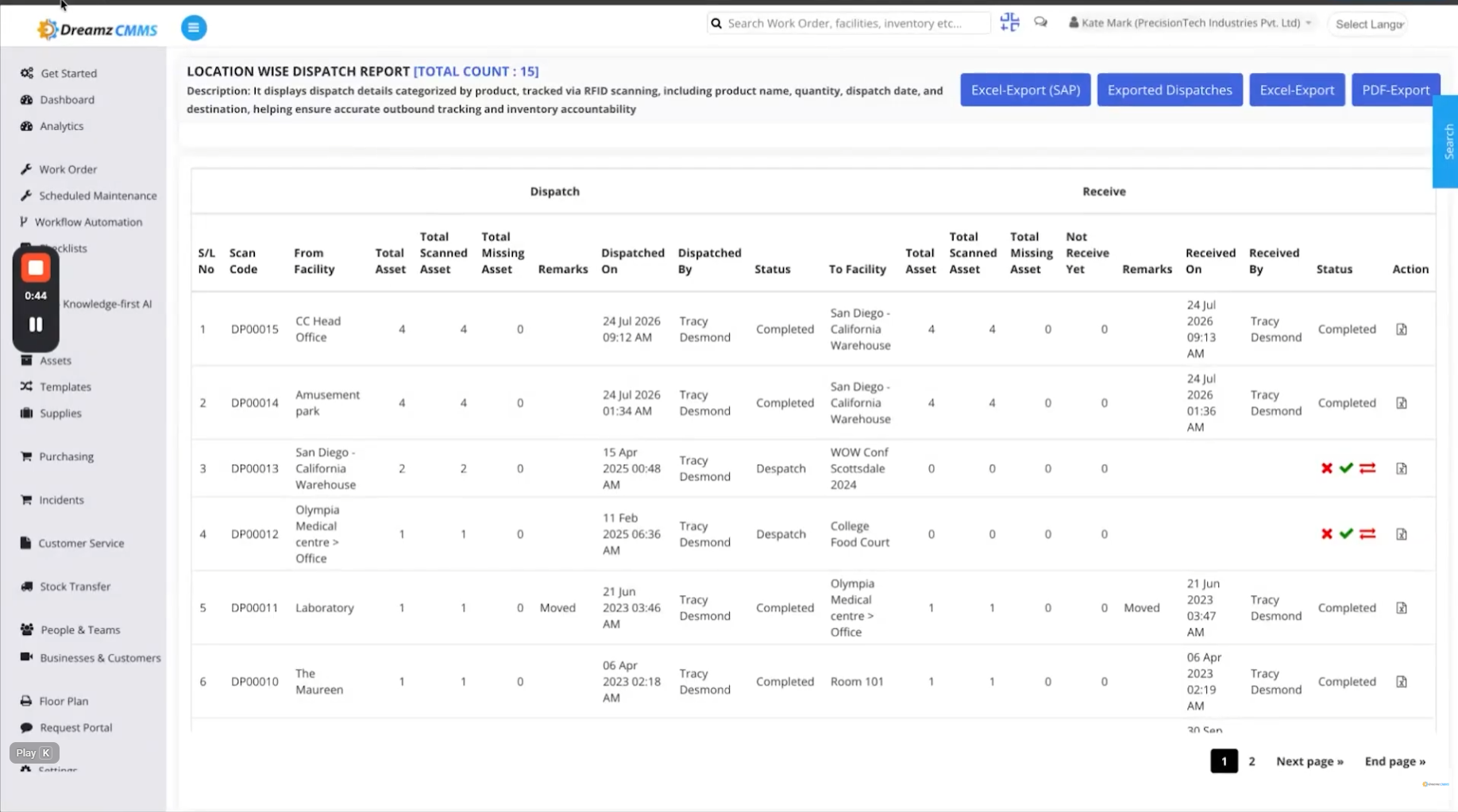This screenshot has height=812, width=1458.
Task: Click Laboratory facility cell
Action: point(325,608)
